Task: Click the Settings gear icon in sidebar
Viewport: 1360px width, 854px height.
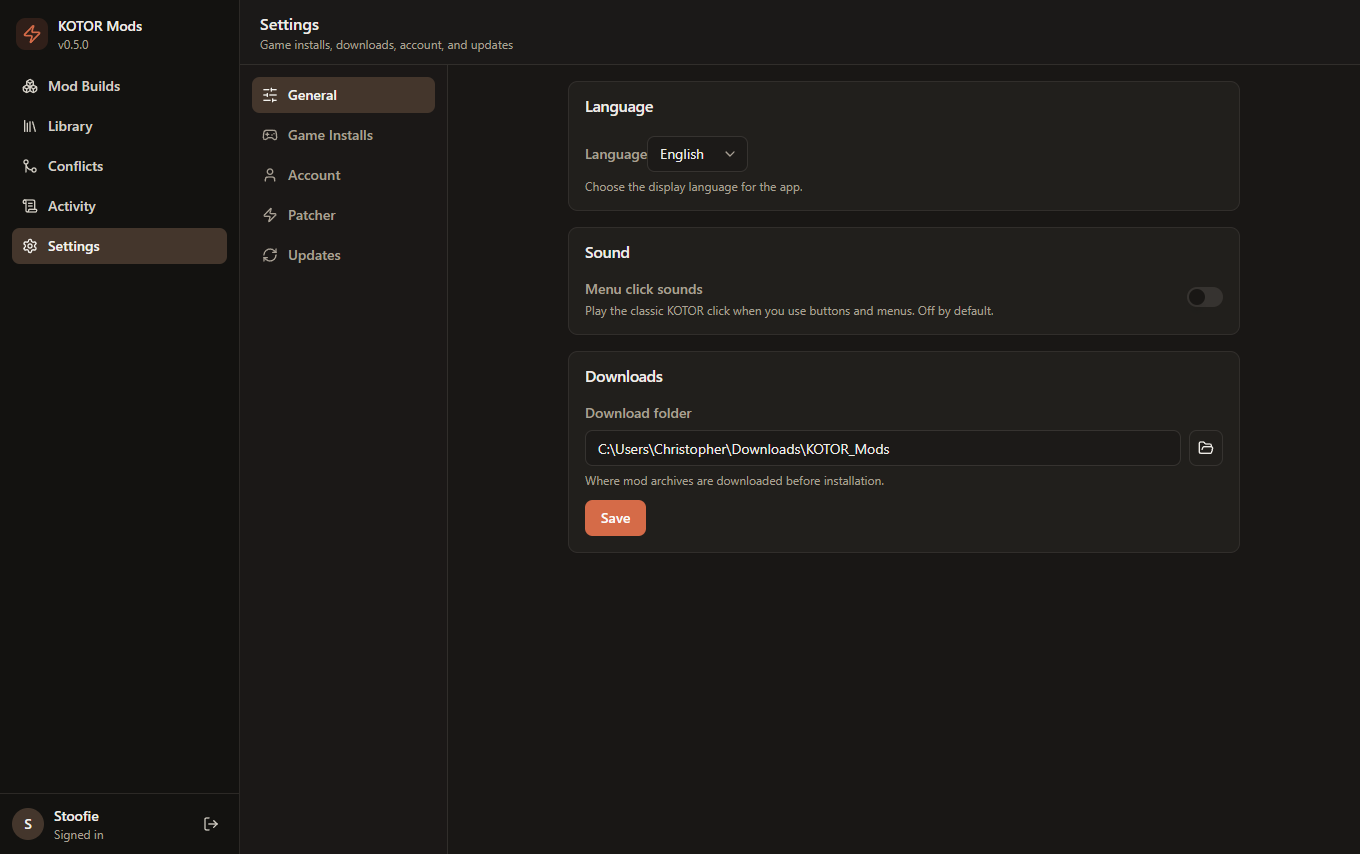Action: pos(30,246)
